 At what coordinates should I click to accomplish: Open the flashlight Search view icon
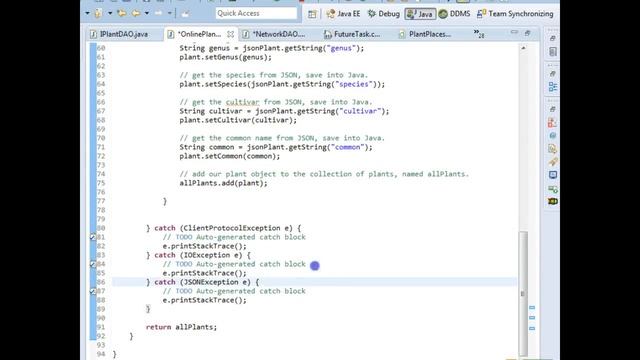(553, 162)
